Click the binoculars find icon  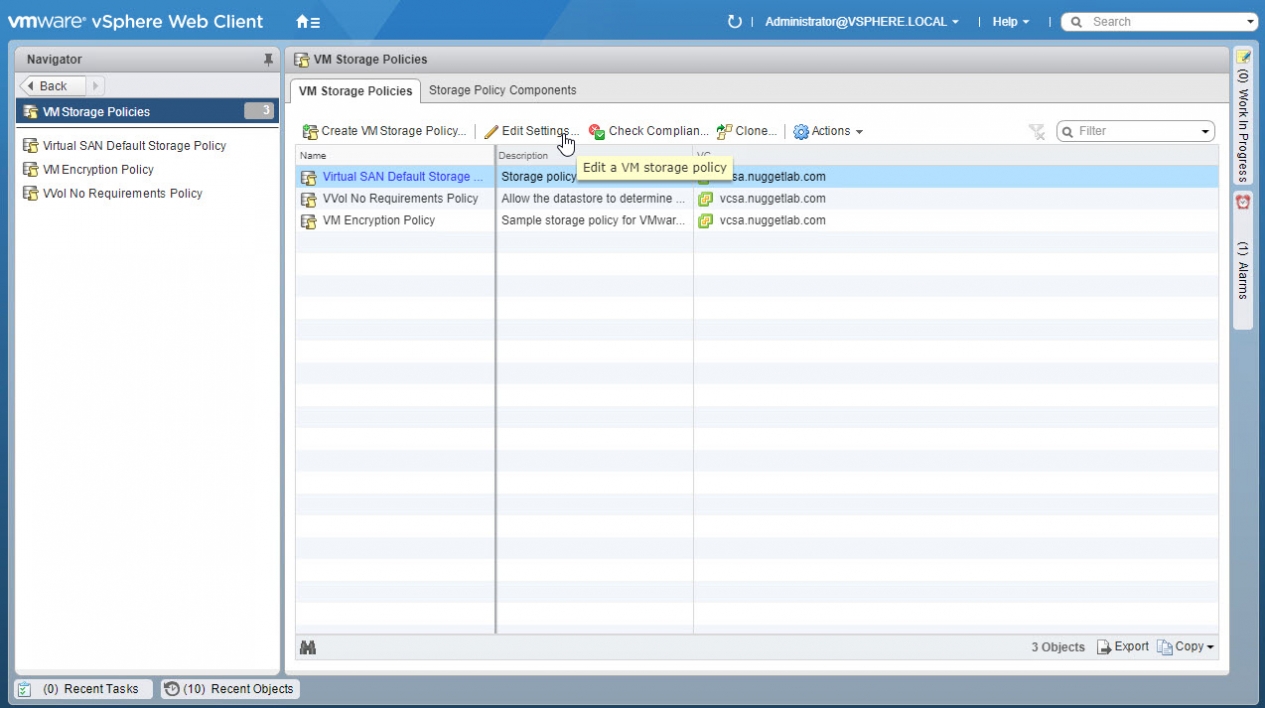[308, 648]
